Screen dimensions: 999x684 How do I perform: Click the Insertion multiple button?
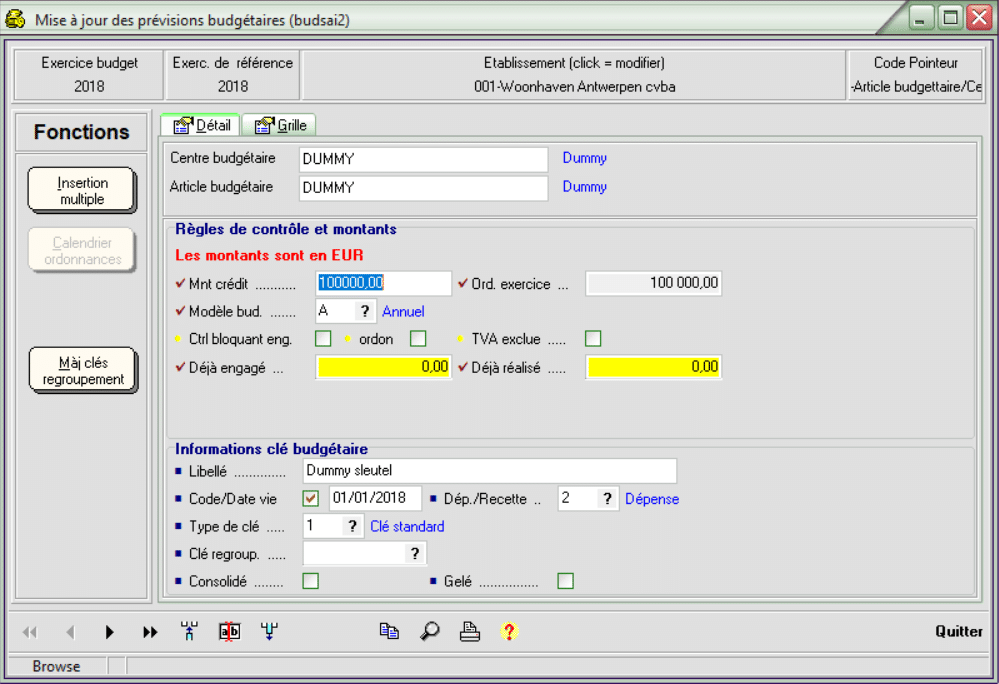coord(82,190)
